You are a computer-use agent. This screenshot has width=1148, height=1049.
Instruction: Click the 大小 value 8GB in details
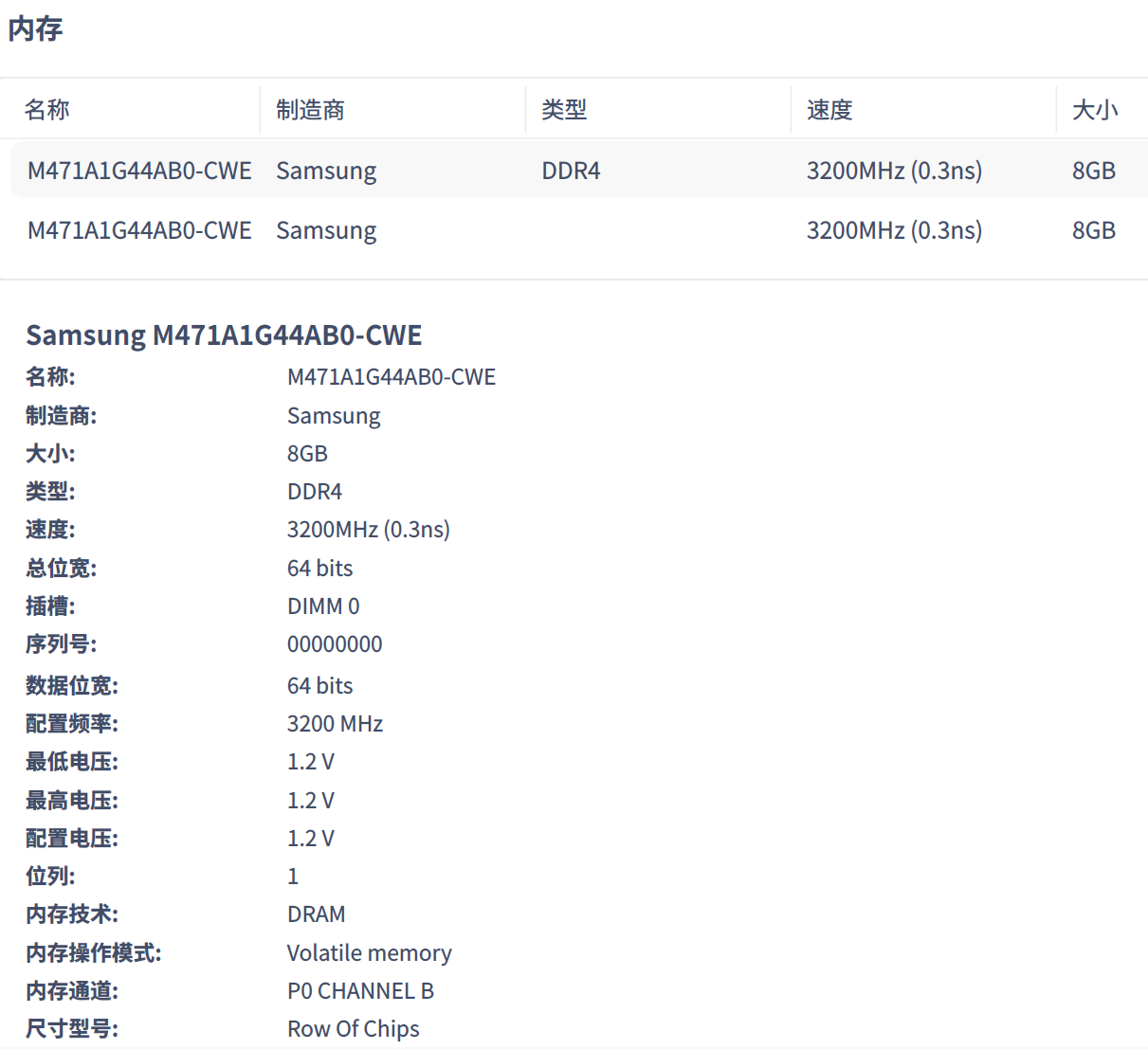[307, 454]
